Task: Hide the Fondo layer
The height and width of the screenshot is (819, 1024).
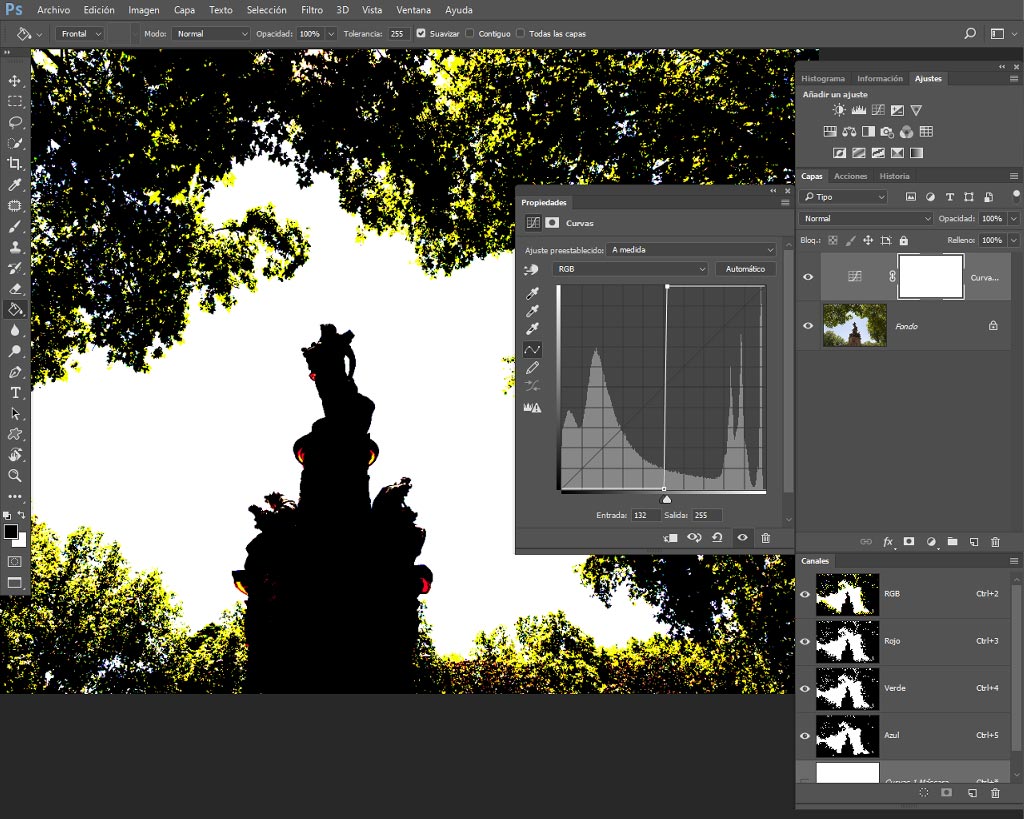Action: 808,325
